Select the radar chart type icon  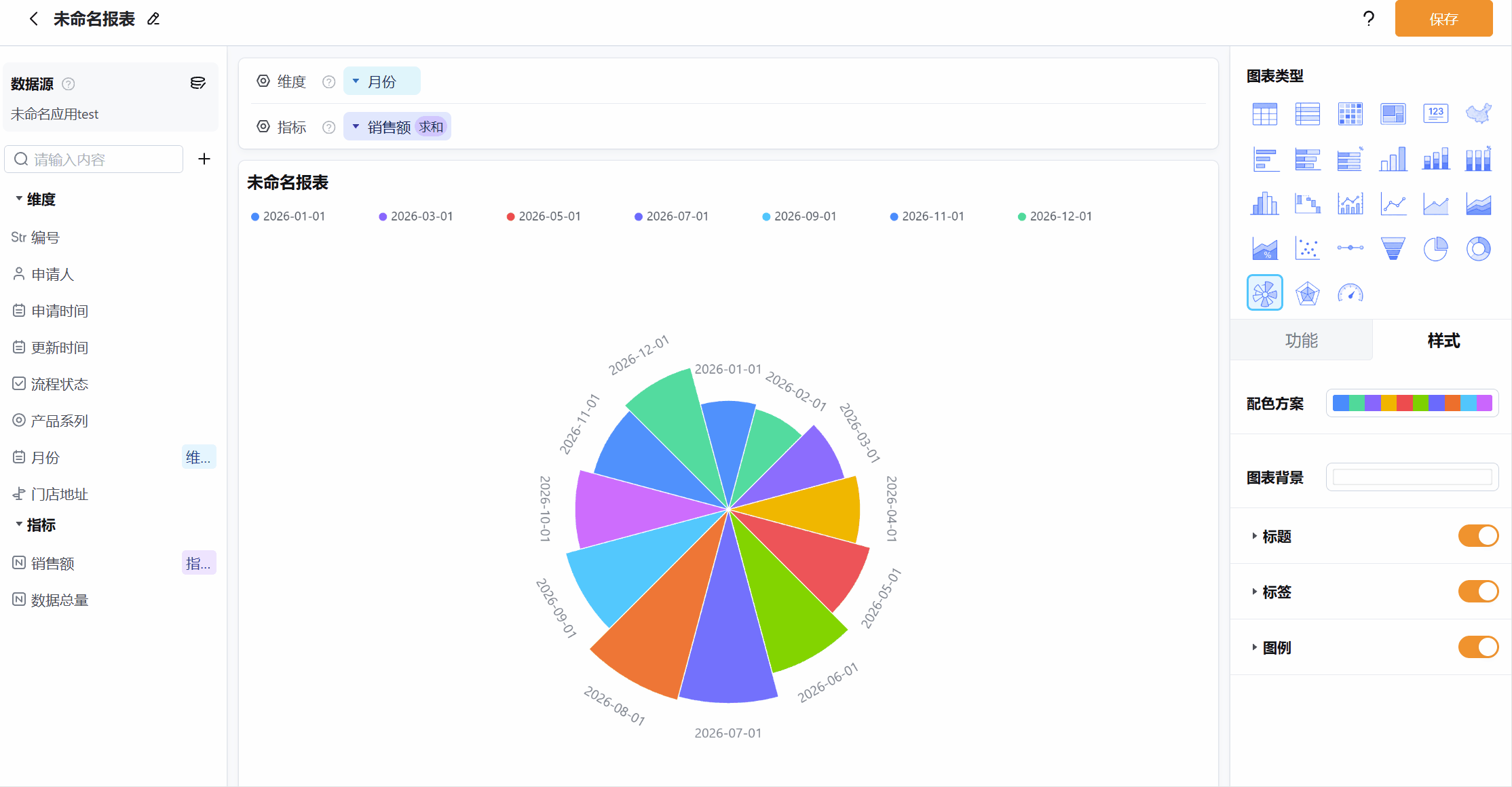tap(1307, 293)
